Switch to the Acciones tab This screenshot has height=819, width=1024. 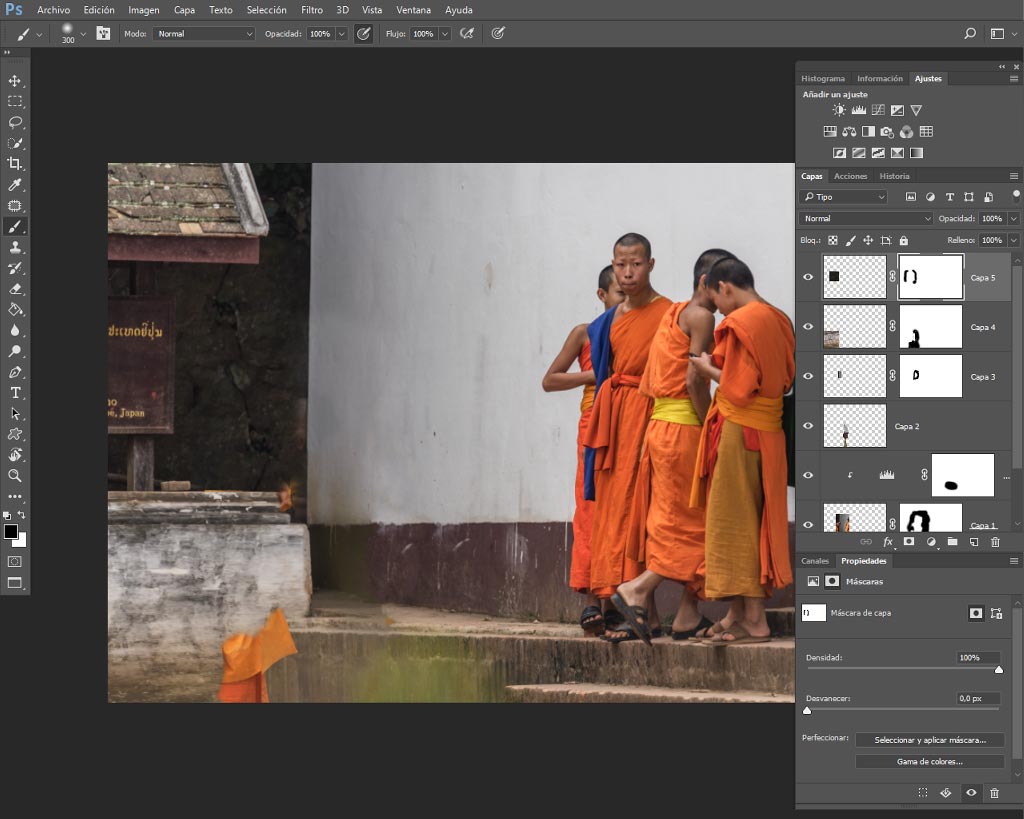[x=850, y=176]
